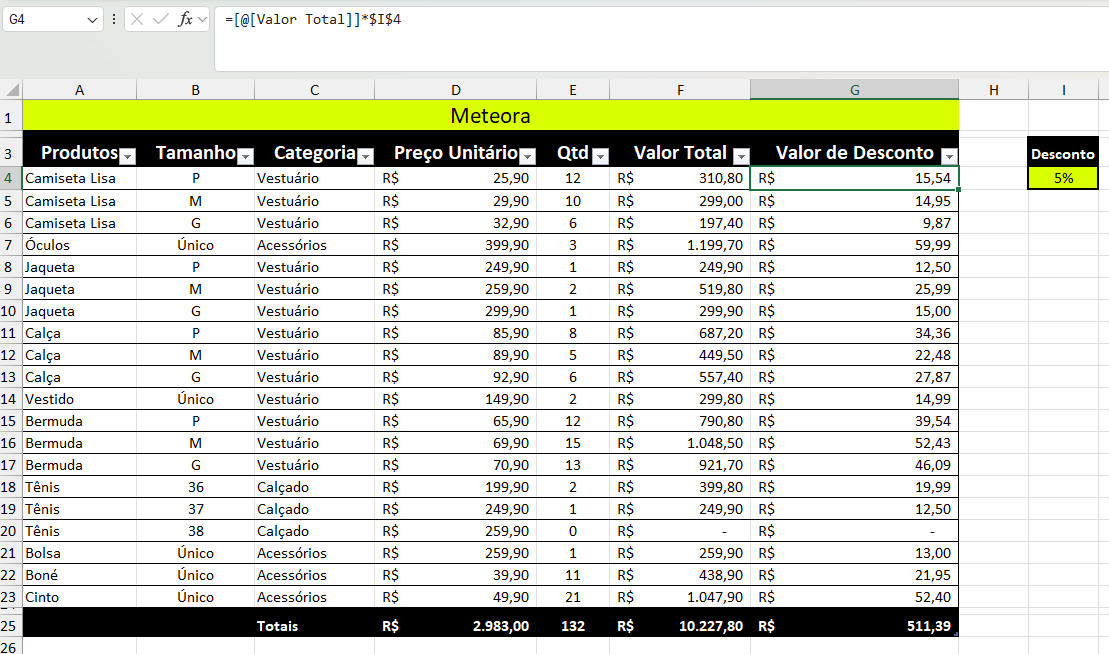This screenshot has width=1109, height=654.
Task: Click the Meteora title cell
Action: tap(491, 115)
